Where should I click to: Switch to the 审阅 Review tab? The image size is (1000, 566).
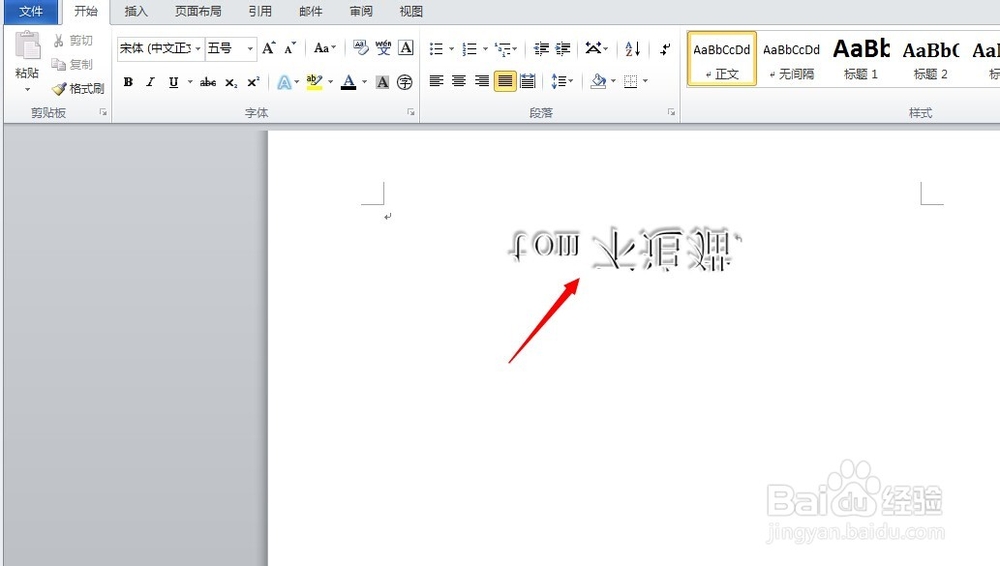pyautogui.click(x=361, y=11)
